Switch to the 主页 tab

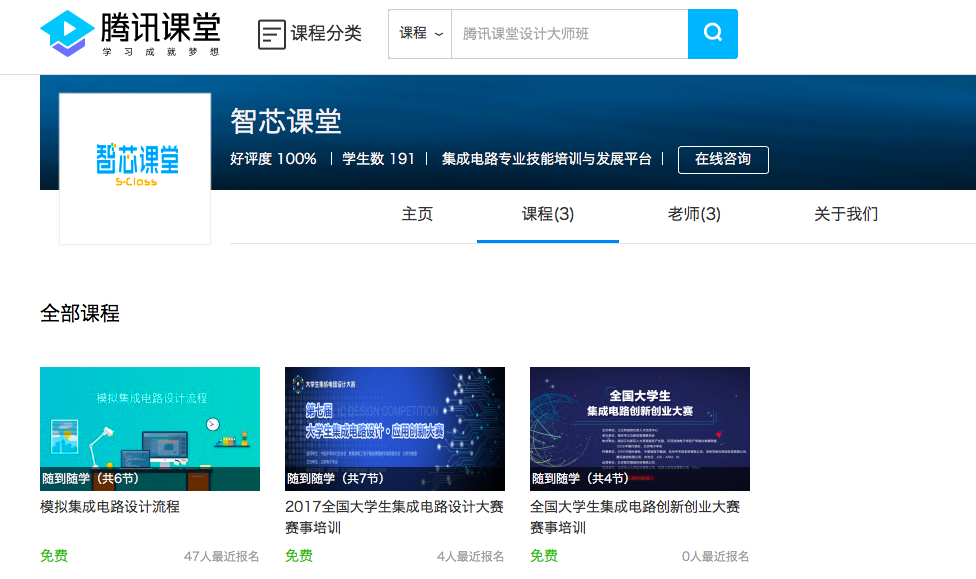[417, 214]
